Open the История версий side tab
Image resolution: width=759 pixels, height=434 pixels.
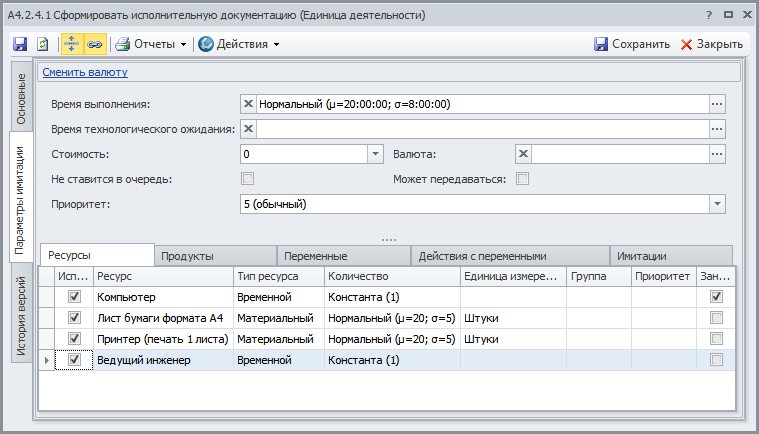[x=19, y=317]
